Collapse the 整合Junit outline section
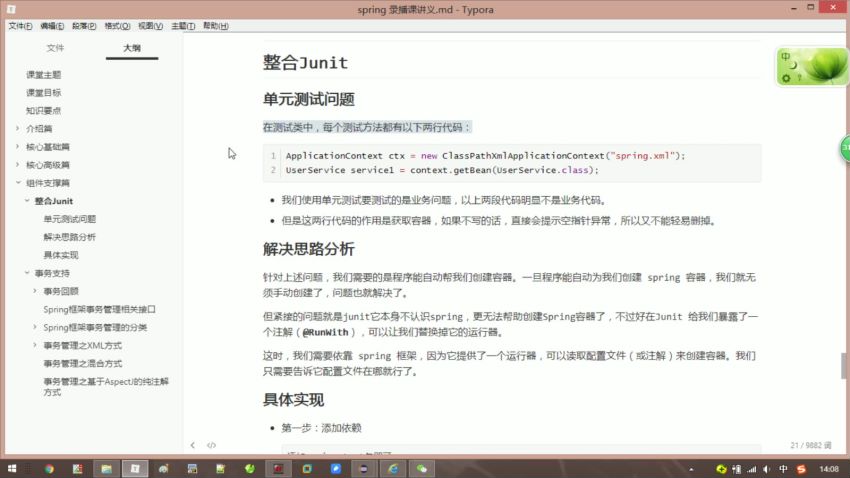 click(27, 201)
